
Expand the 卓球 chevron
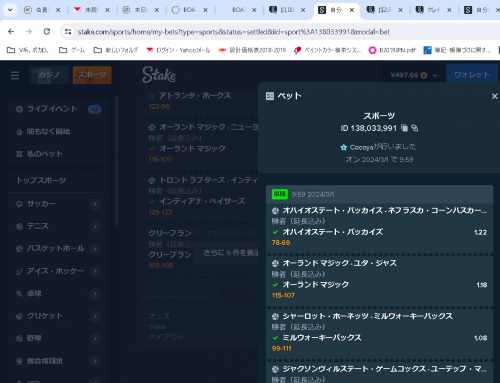(x=95, y=294)
